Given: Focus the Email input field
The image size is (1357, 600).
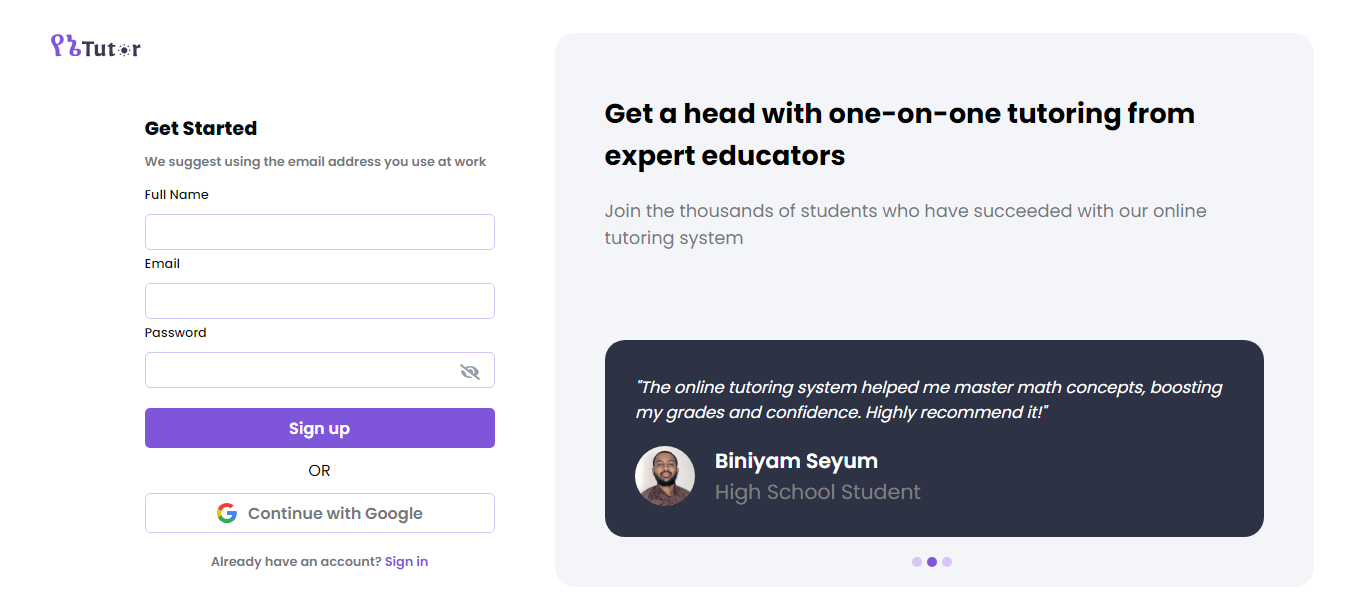Looking at the screenshot, I should point(319,300).
